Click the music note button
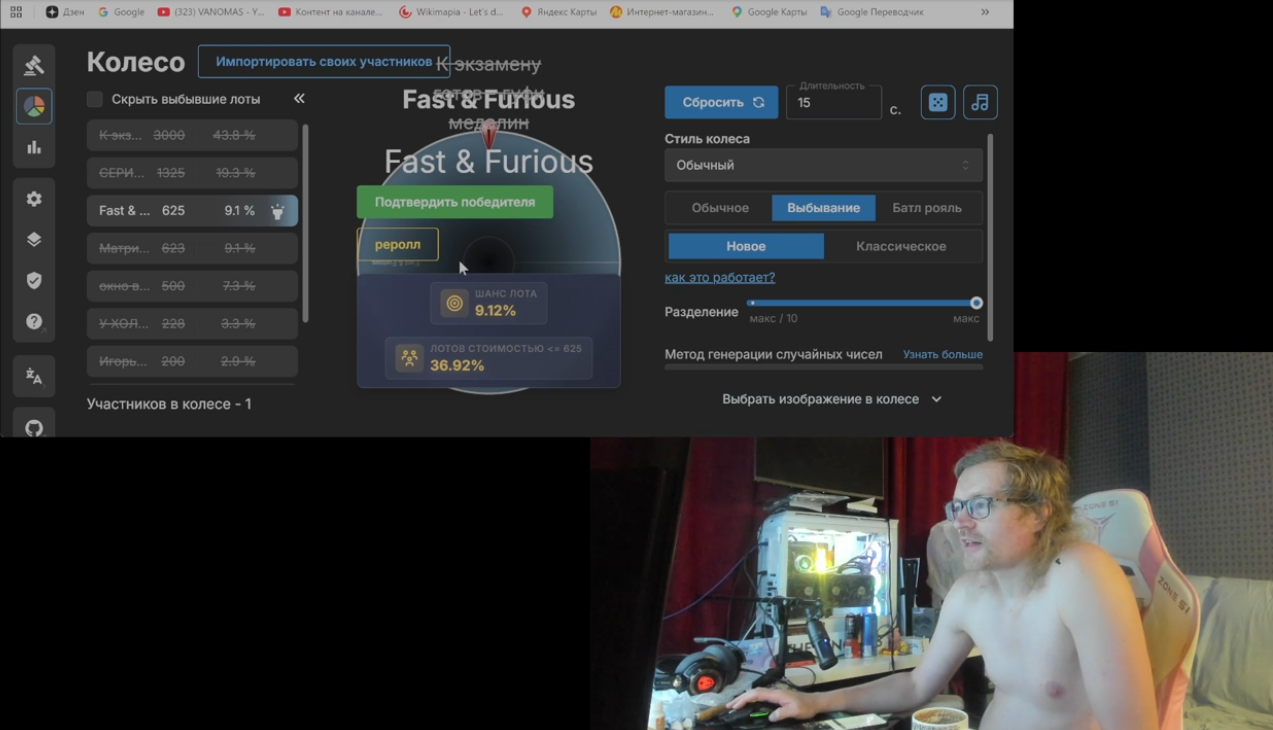The height and width of the screenshot is (730, 1273). tap(980, 102)
